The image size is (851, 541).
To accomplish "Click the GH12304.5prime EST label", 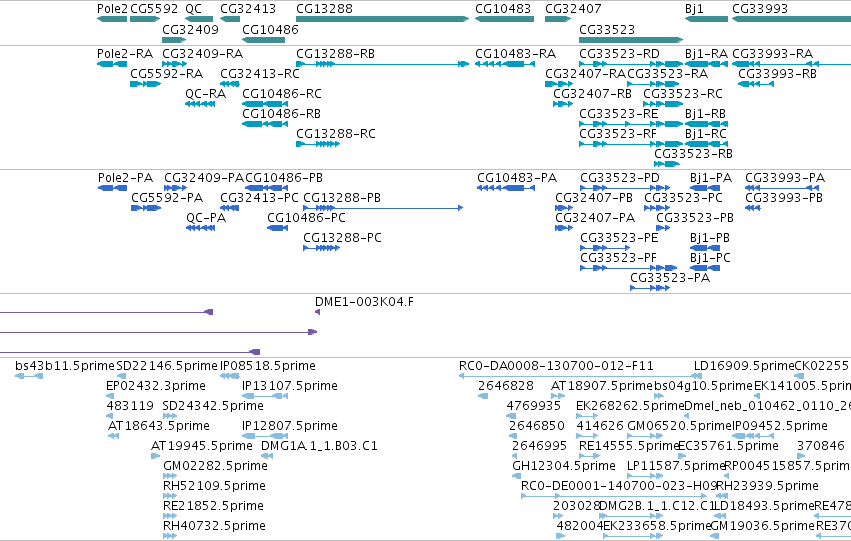I will 564,467.
